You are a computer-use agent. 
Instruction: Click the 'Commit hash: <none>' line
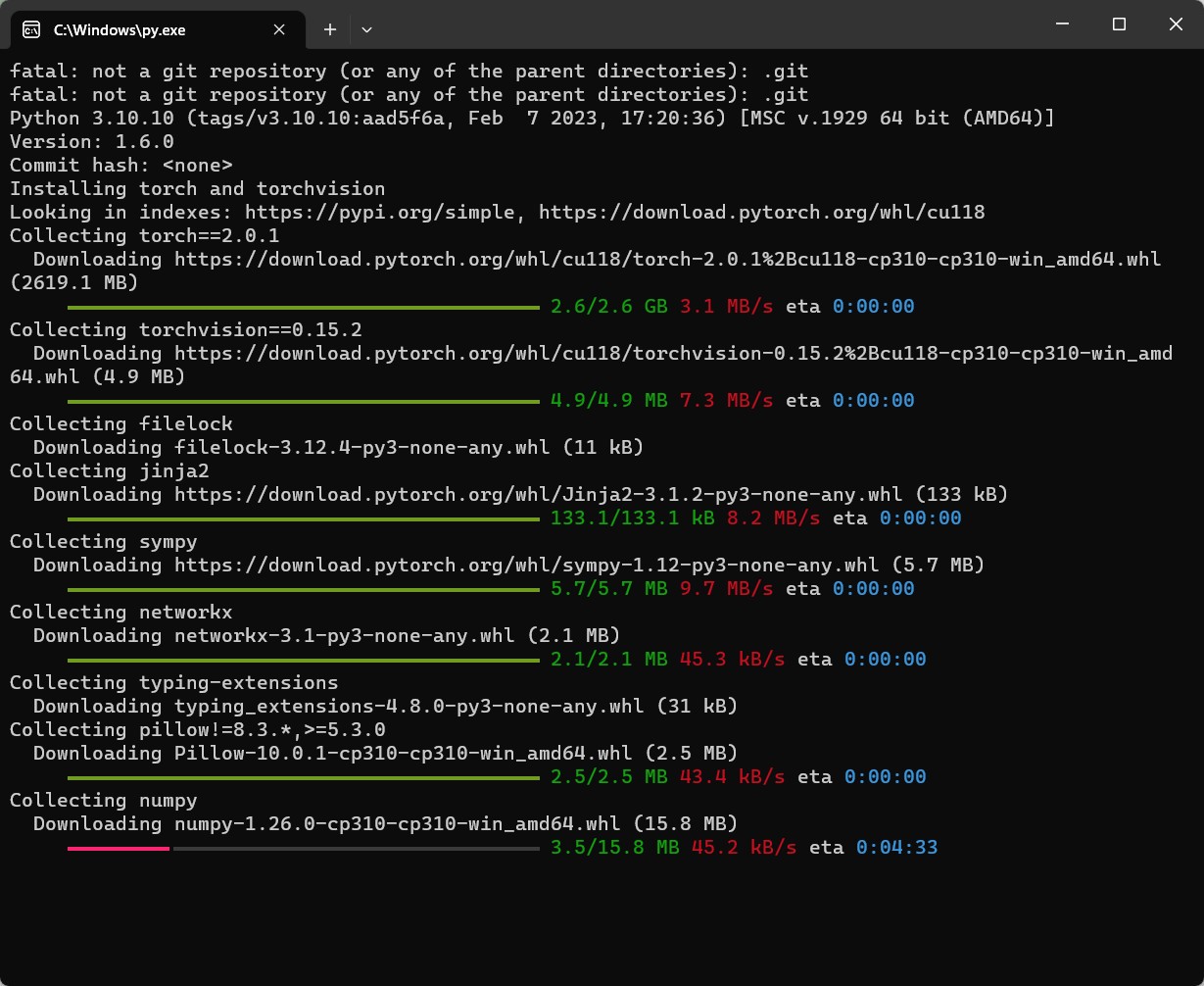[x=121, y=166]
